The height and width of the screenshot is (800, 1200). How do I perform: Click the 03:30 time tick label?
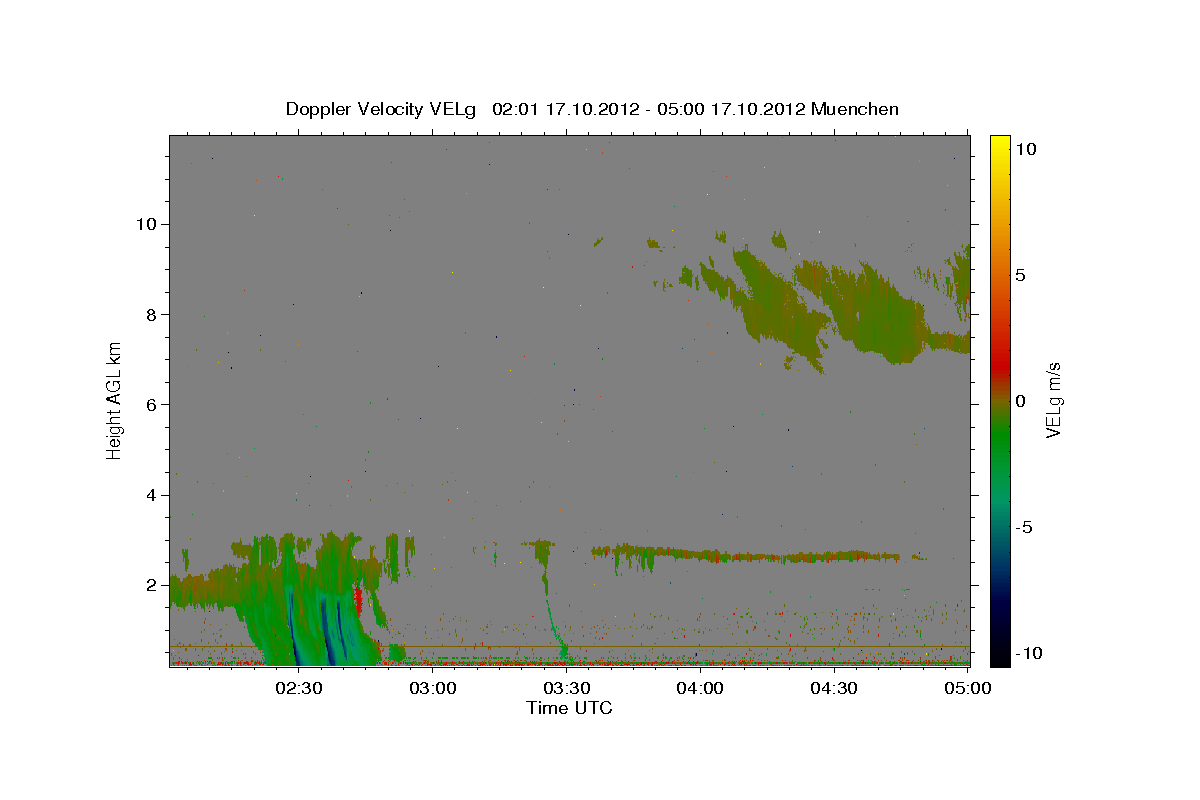(566, 688)
